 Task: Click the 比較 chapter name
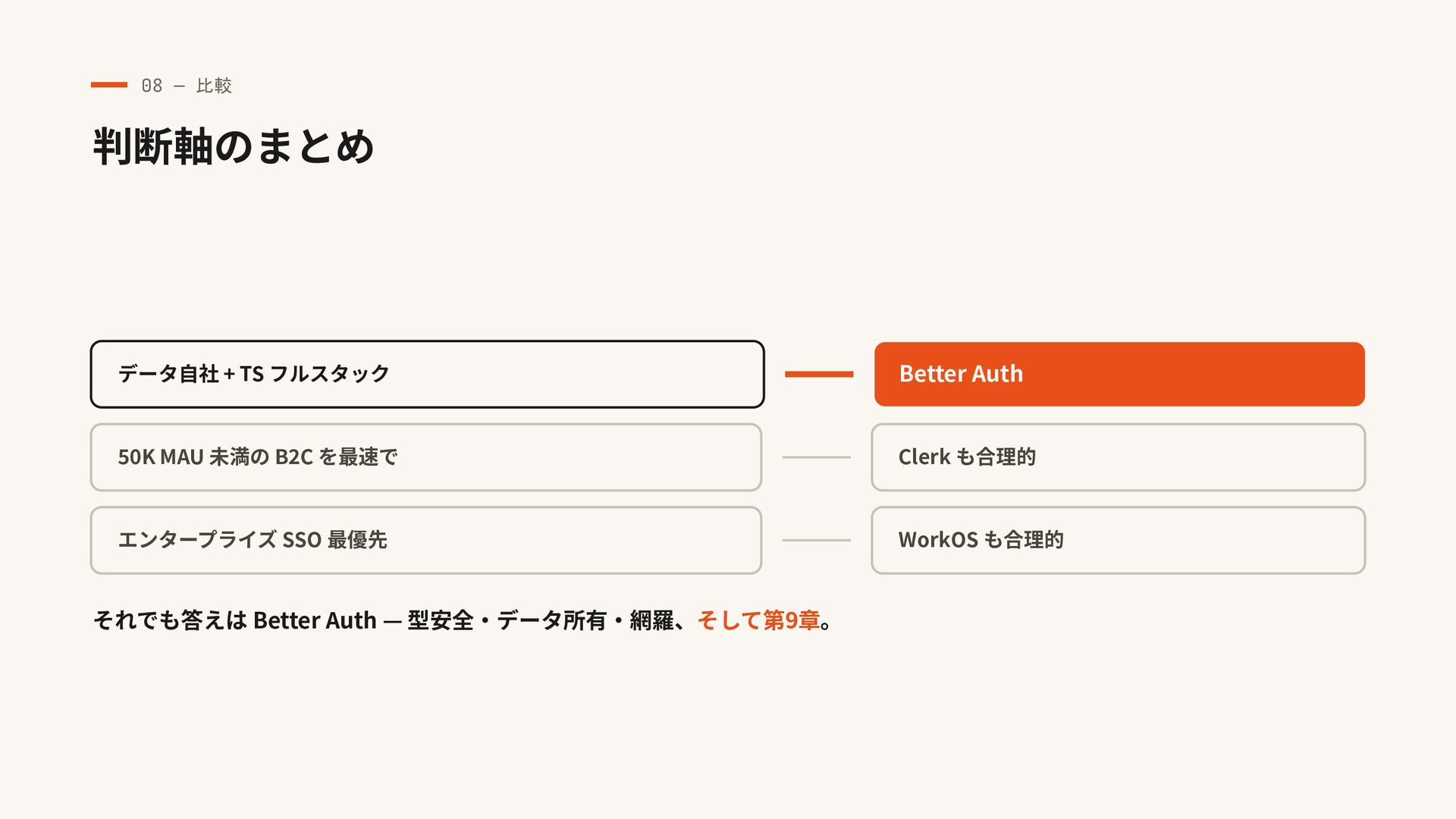(x=214, y=86)
